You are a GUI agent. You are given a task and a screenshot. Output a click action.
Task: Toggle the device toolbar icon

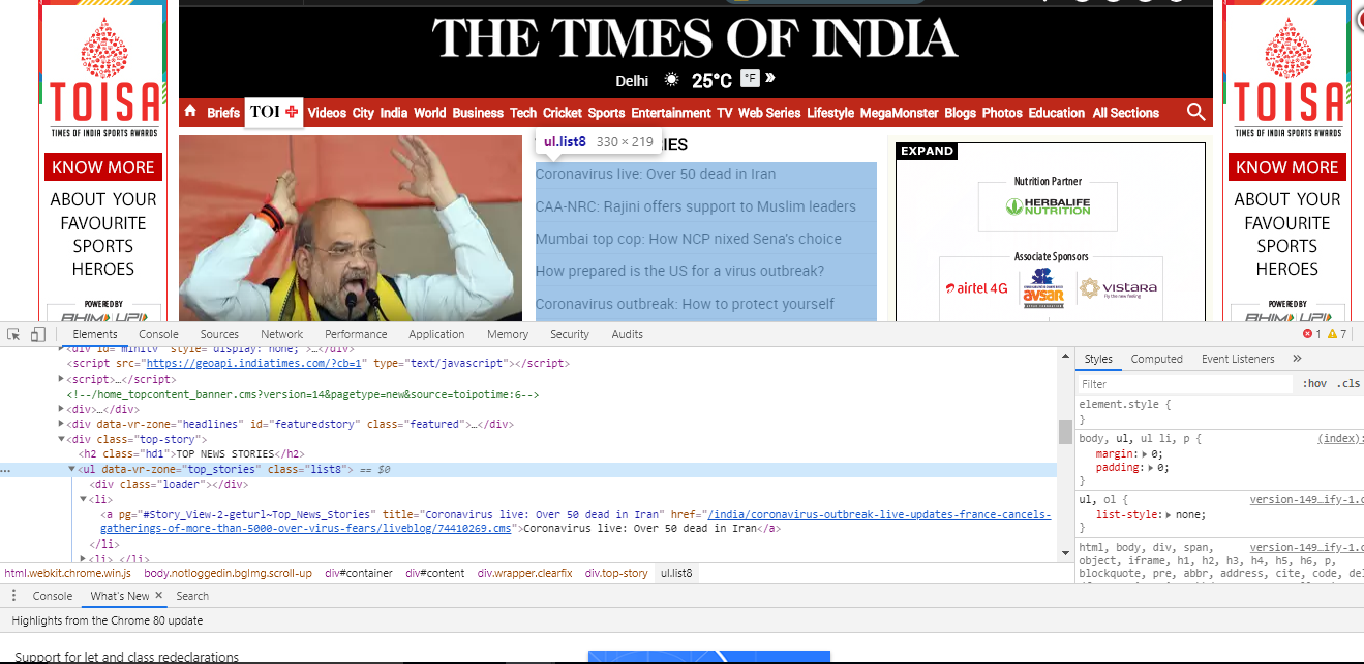coord(38,334)
